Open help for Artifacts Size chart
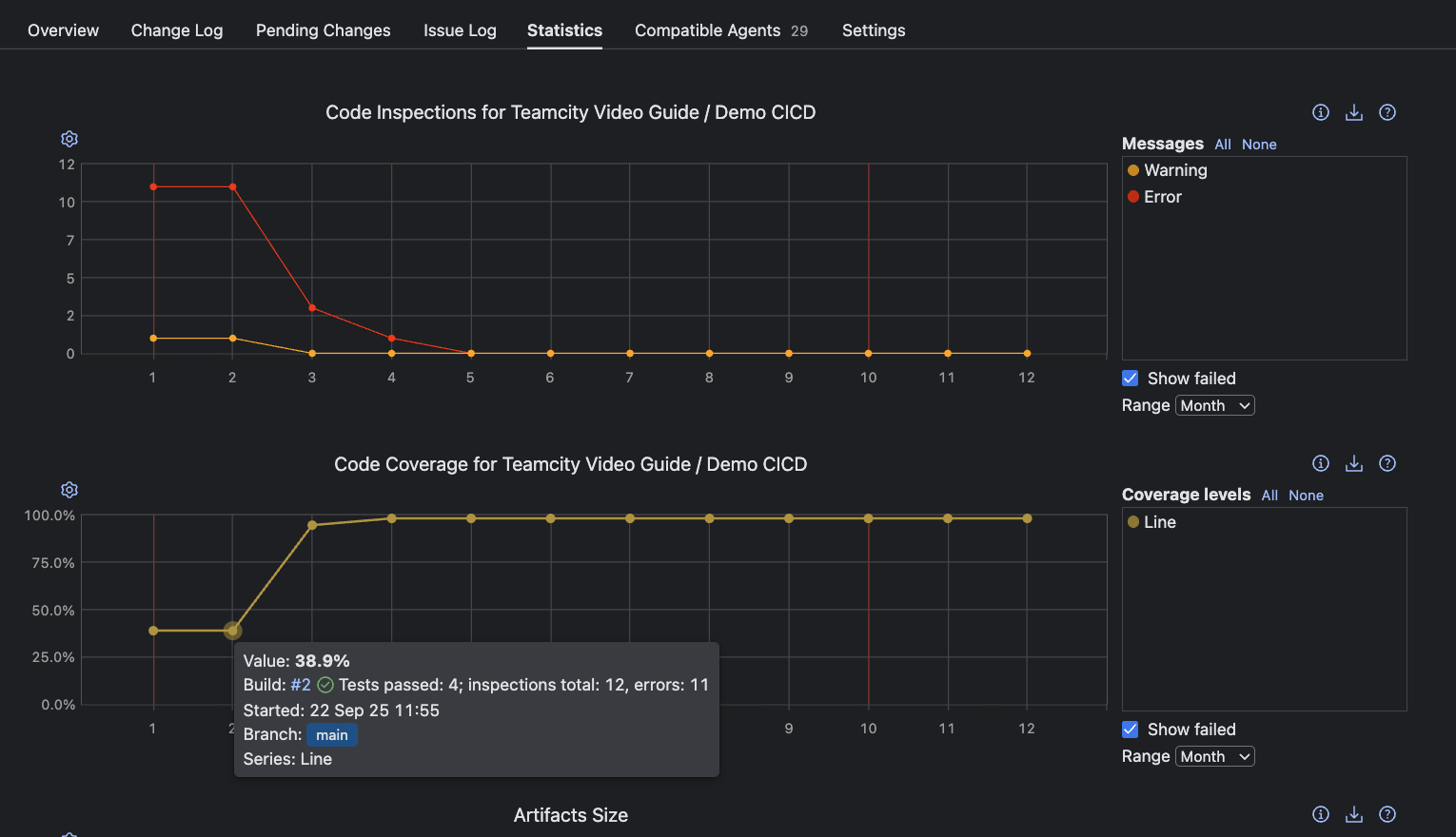Screen dimensions: 1456x837 (x=1387, y=814)
